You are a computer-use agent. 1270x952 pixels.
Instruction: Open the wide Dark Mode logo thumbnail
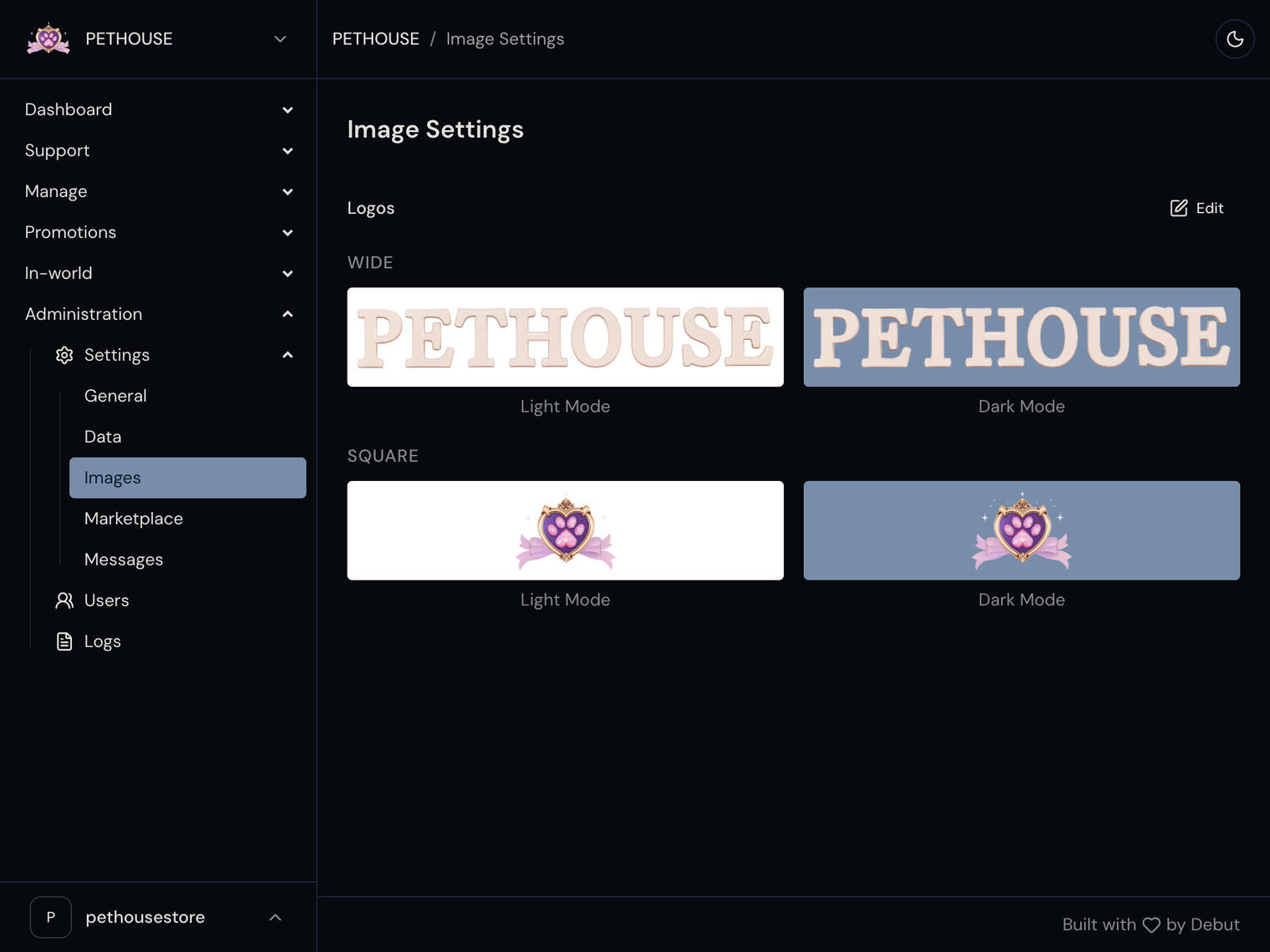pyautogui.click(x=1022, y=337)
